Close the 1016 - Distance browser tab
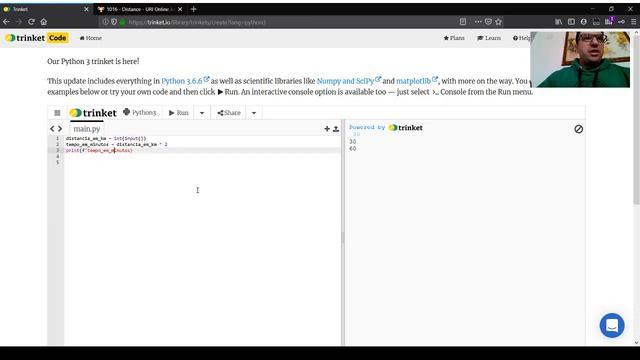This screenshot has height=360, width=640. tap(180, 9)
